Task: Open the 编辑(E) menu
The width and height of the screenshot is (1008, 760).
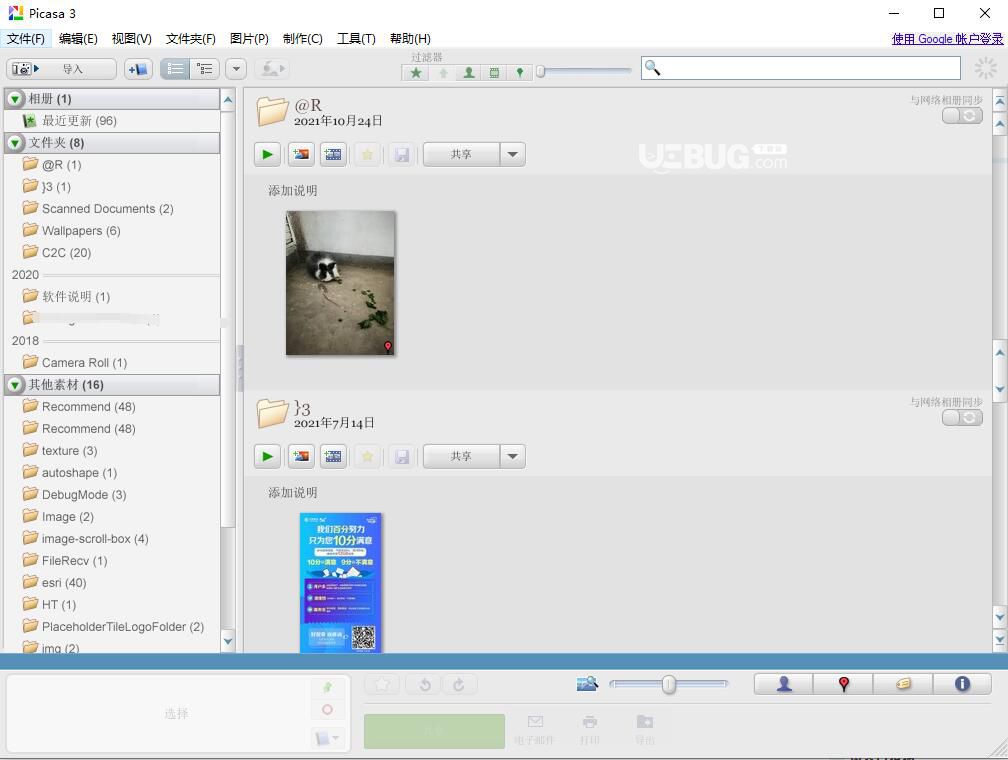Action: 78,39
